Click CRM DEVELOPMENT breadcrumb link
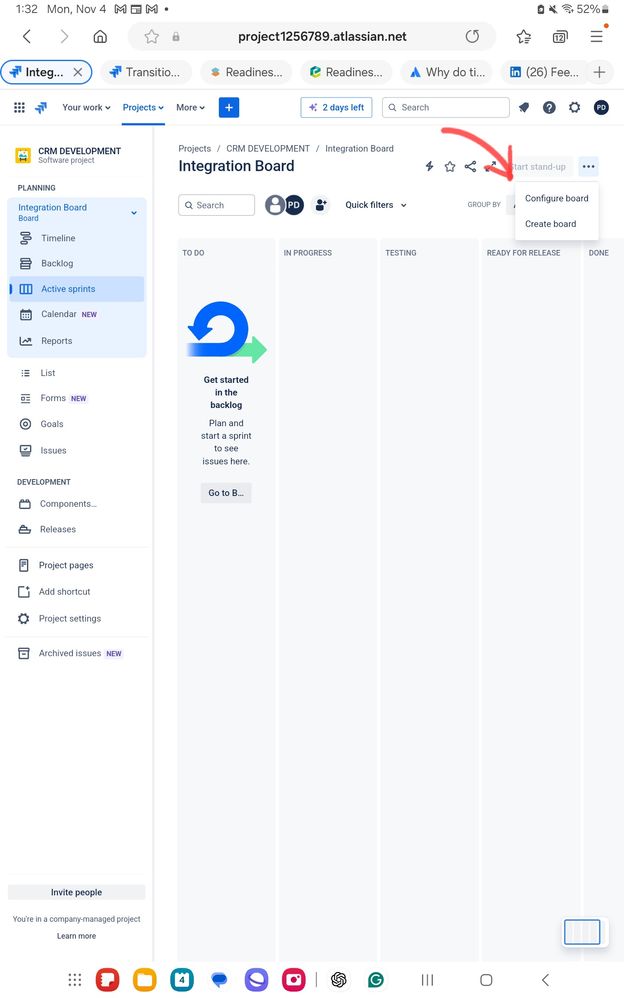This screenshot has height=998, width=624. point(268,149)
